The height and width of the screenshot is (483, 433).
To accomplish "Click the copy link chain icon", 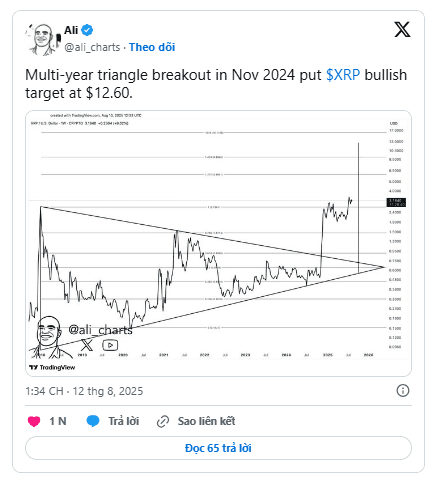I will [x=163, y=421].
